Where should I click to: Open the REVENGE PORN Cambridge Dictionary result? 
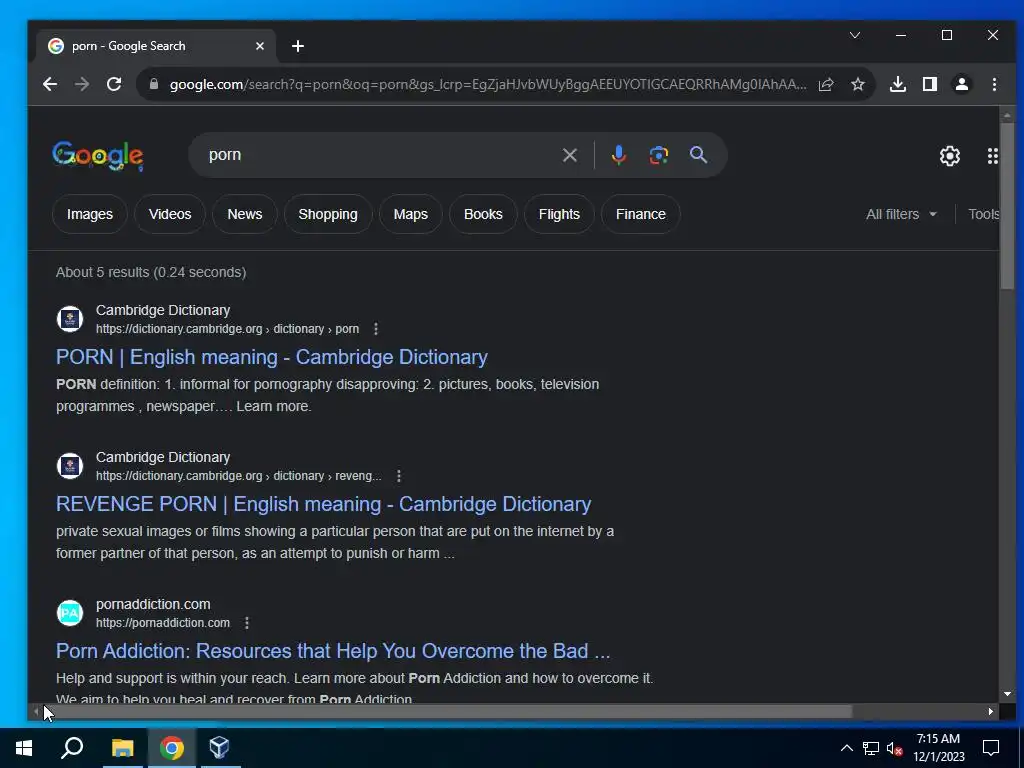coord(323,504)
